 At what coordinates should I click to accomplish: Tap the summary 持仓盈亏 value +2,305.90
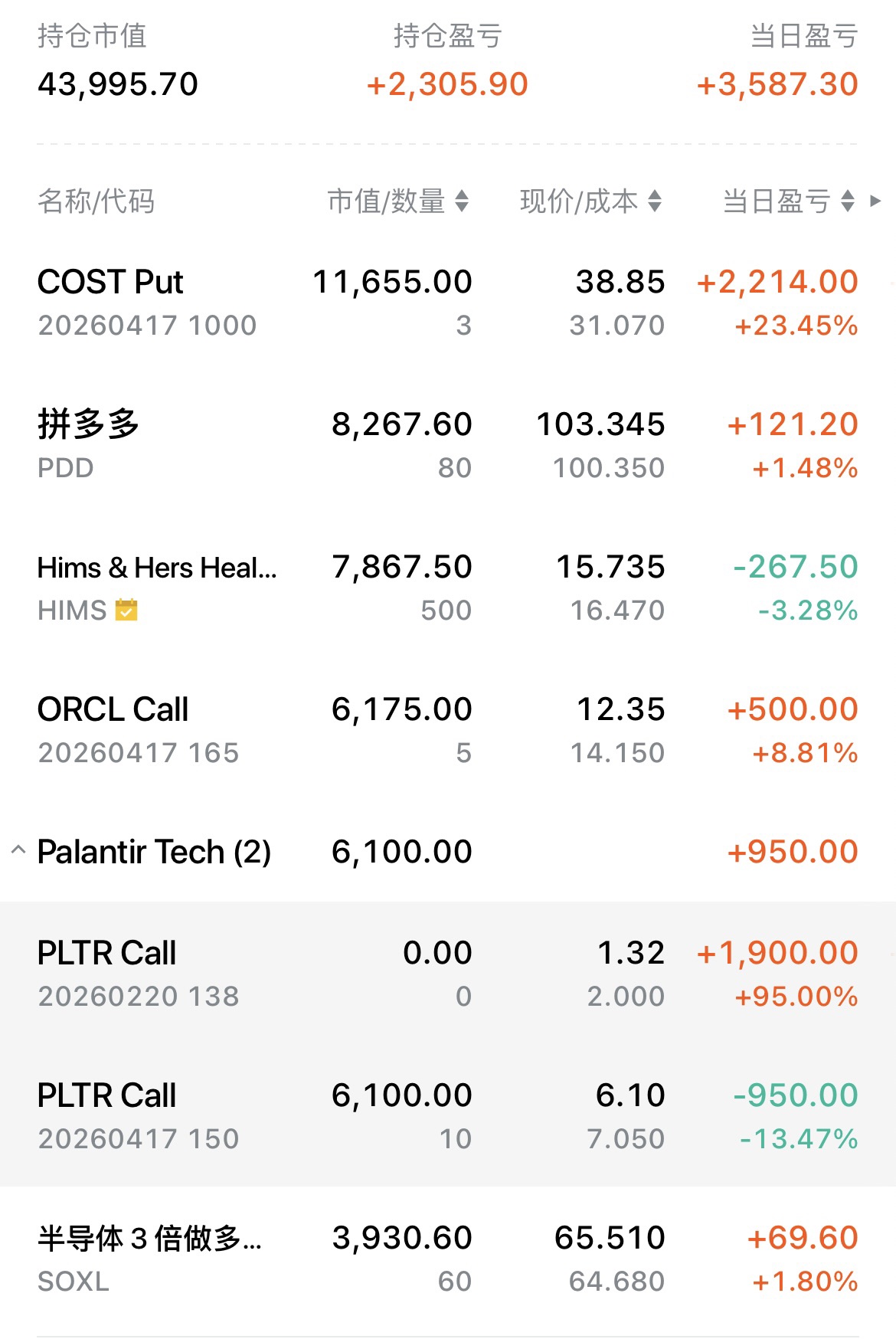[x=447, y=84]
